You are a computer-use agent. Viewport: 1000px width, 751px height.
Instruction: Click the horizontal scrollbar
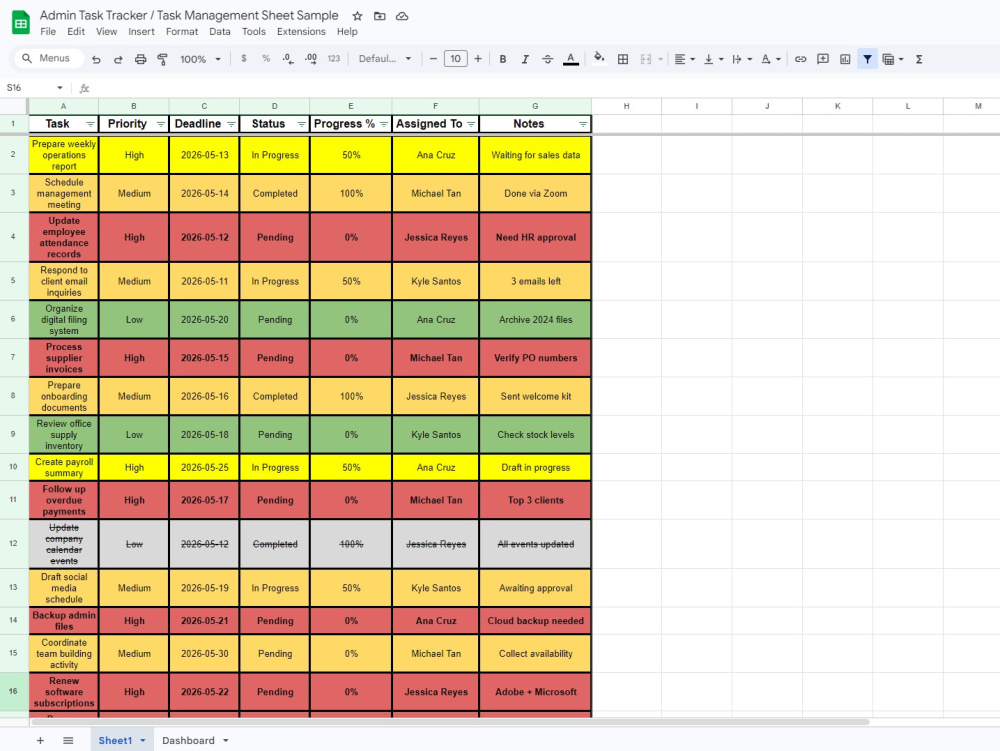pyautogui.click(x=450, y=722)
